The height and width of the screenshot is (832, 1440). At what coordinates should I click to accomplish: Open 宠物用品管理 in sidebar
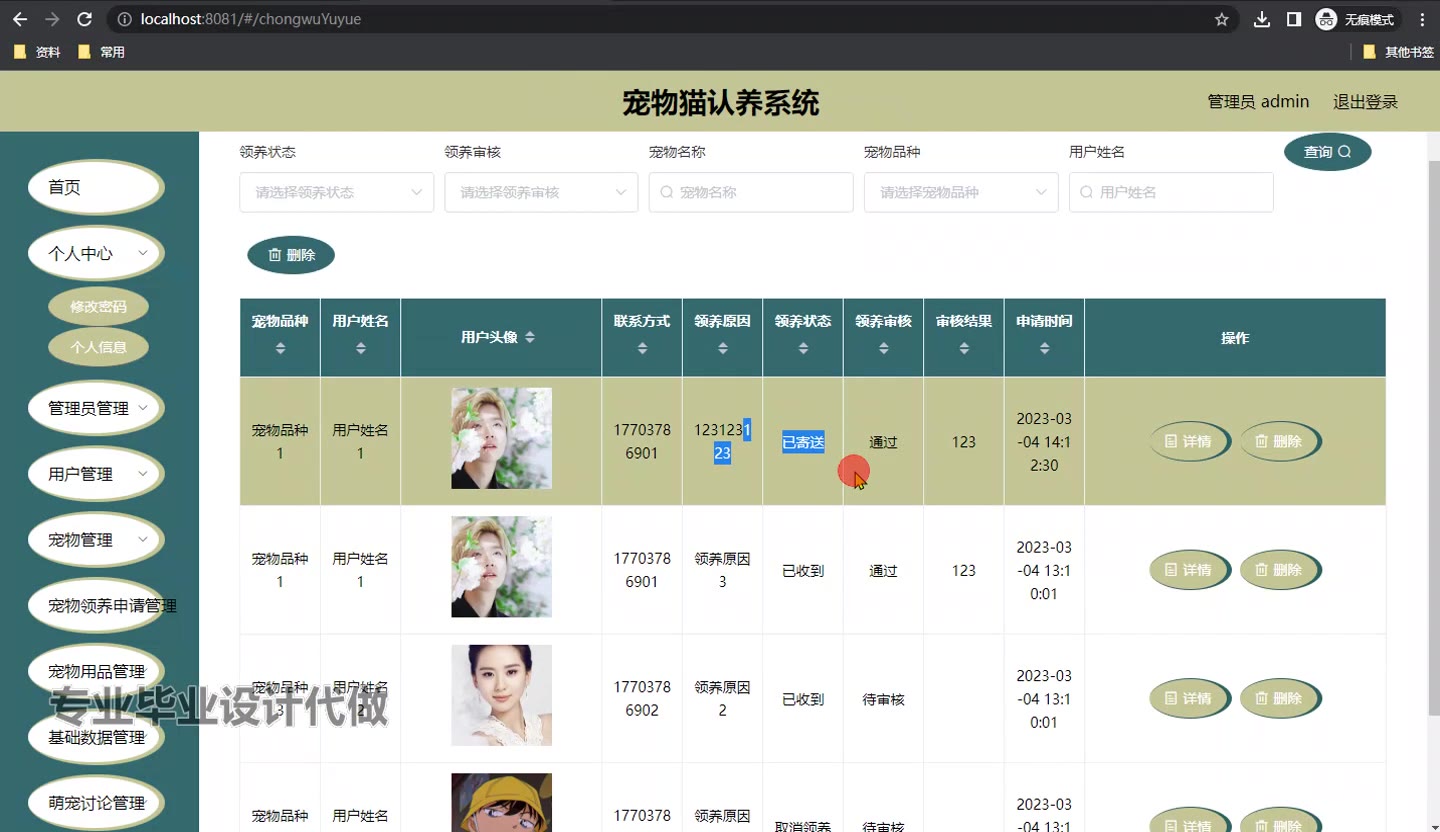click(x=96, y=671)
